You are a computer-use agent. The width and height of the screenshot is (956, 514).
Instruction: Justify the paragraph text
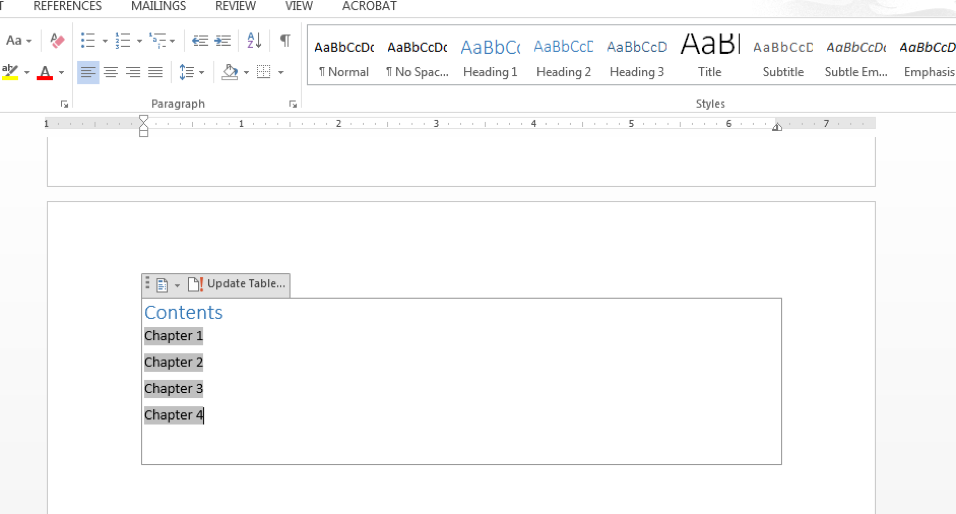[155, 72]
